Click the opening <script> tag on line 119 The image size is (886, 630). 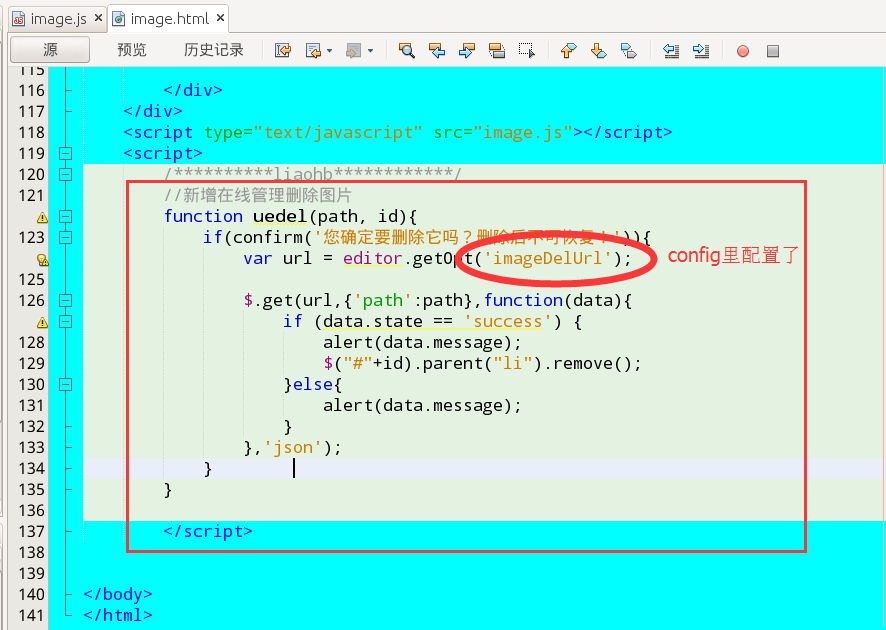click(x=163, y=153)
